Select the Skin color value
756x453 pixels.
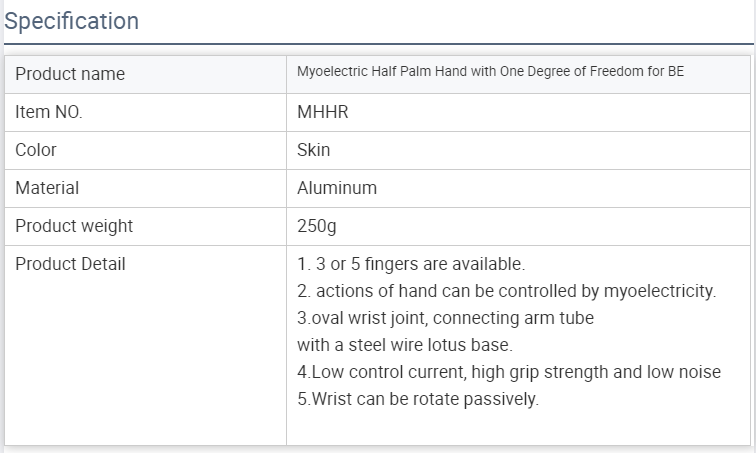point(313,150)
